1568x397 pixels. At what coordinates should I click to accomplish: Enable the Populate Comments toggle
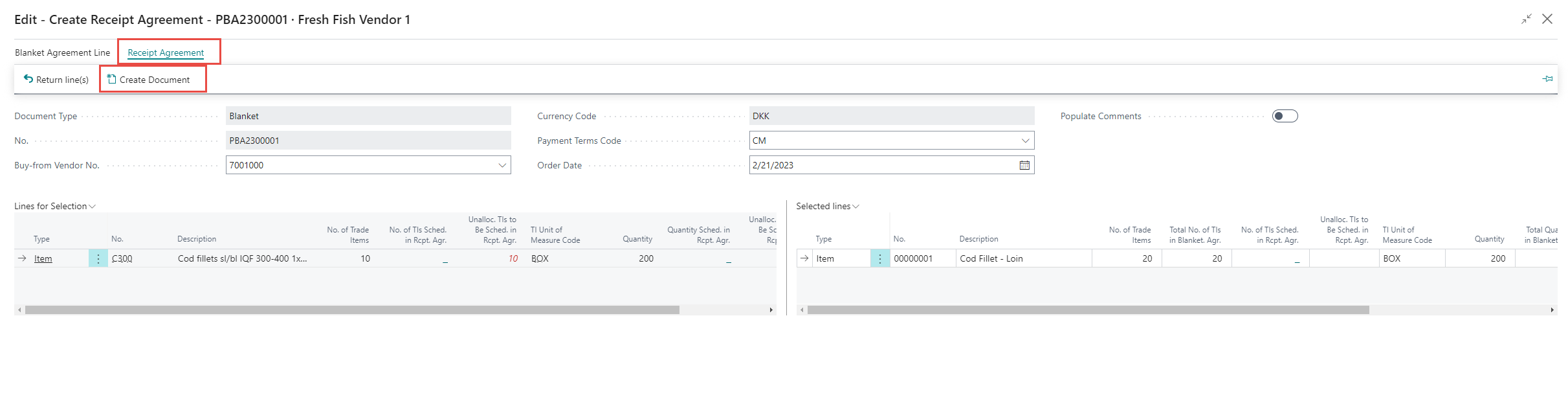[1285, 116]
